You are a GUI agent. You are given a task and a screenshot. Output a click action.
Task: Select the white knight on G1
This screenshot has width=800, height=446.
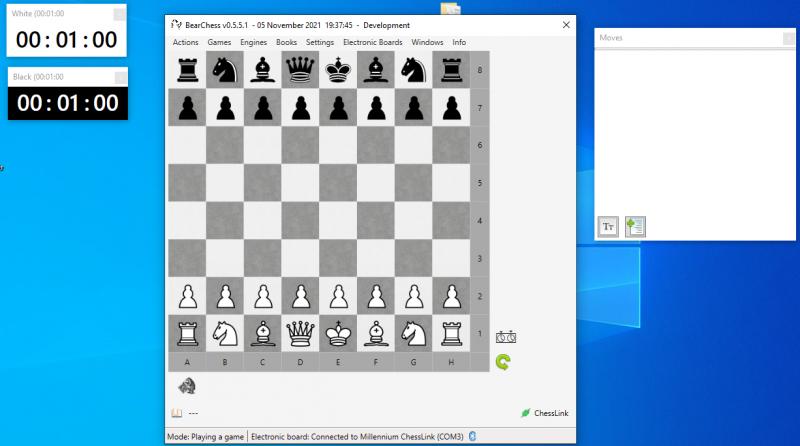[x=413, y=332]
